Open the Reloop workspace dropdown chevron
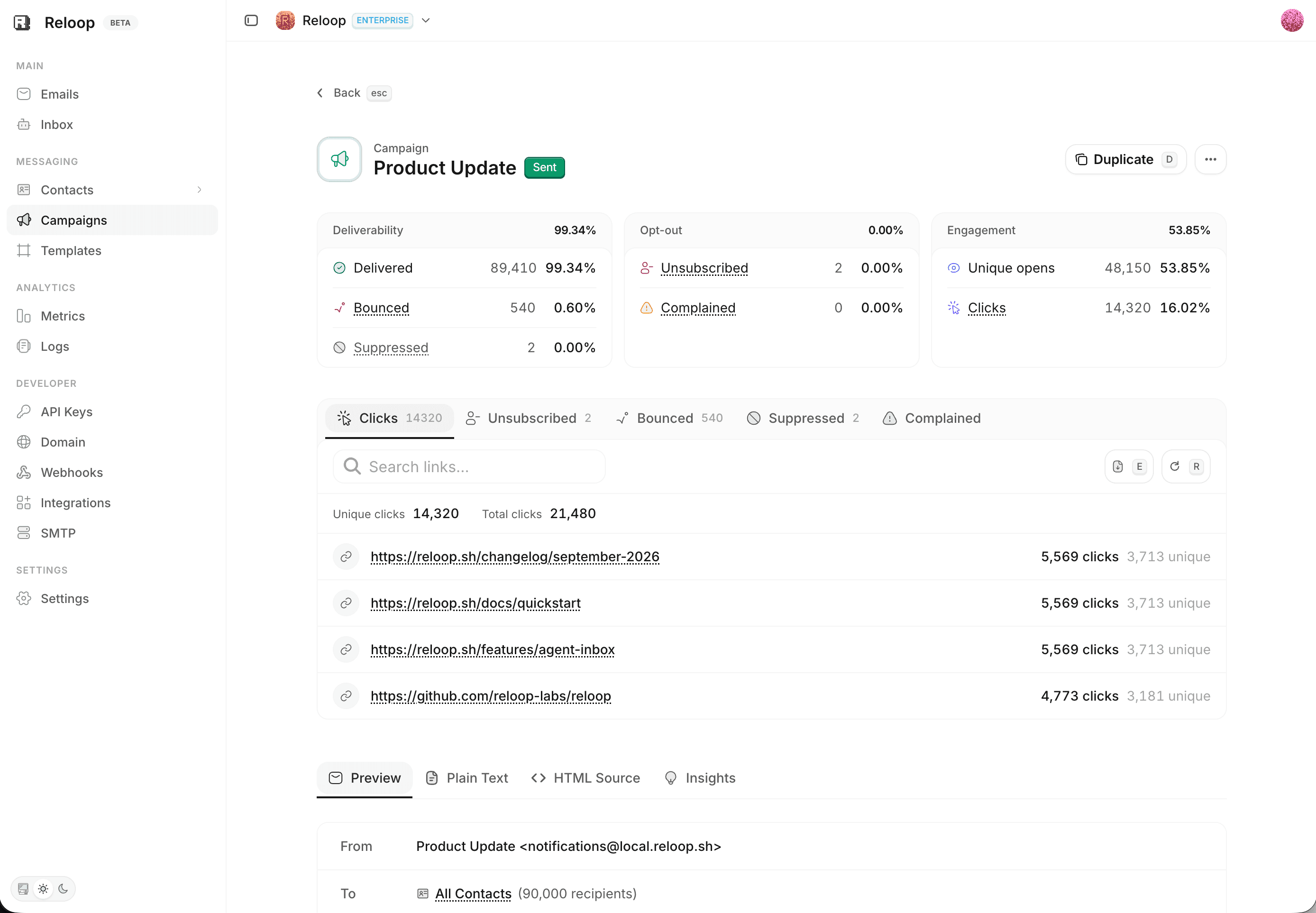1316x913 pixels. click(426, 20)
